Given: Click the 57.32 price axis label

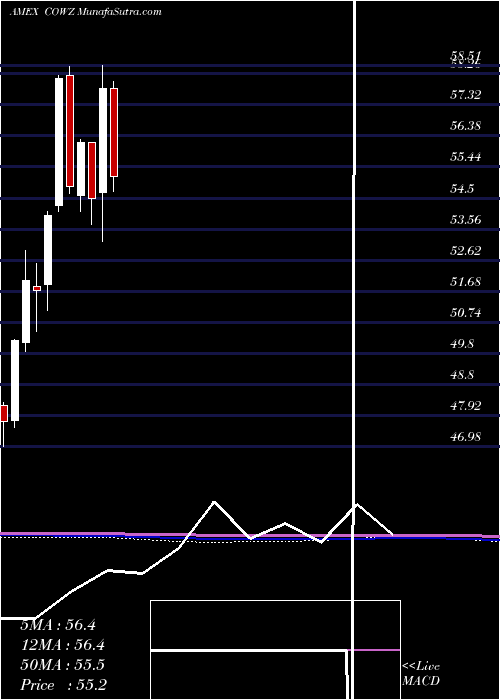Looking at the screenshot, I should click(x=466, y=94).
